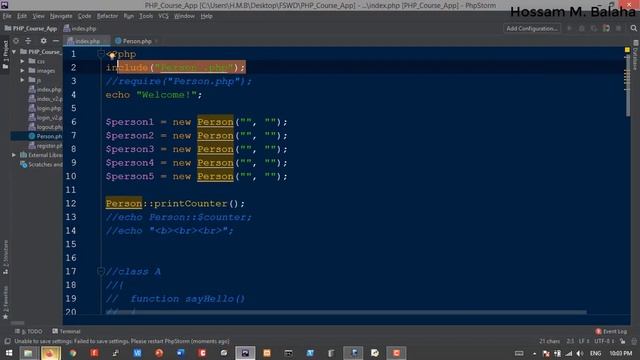This screenshot has height=360, width=640.
Task: Click index.php breadcrumb in navigation bar
Action: click(x=80, y=29)
